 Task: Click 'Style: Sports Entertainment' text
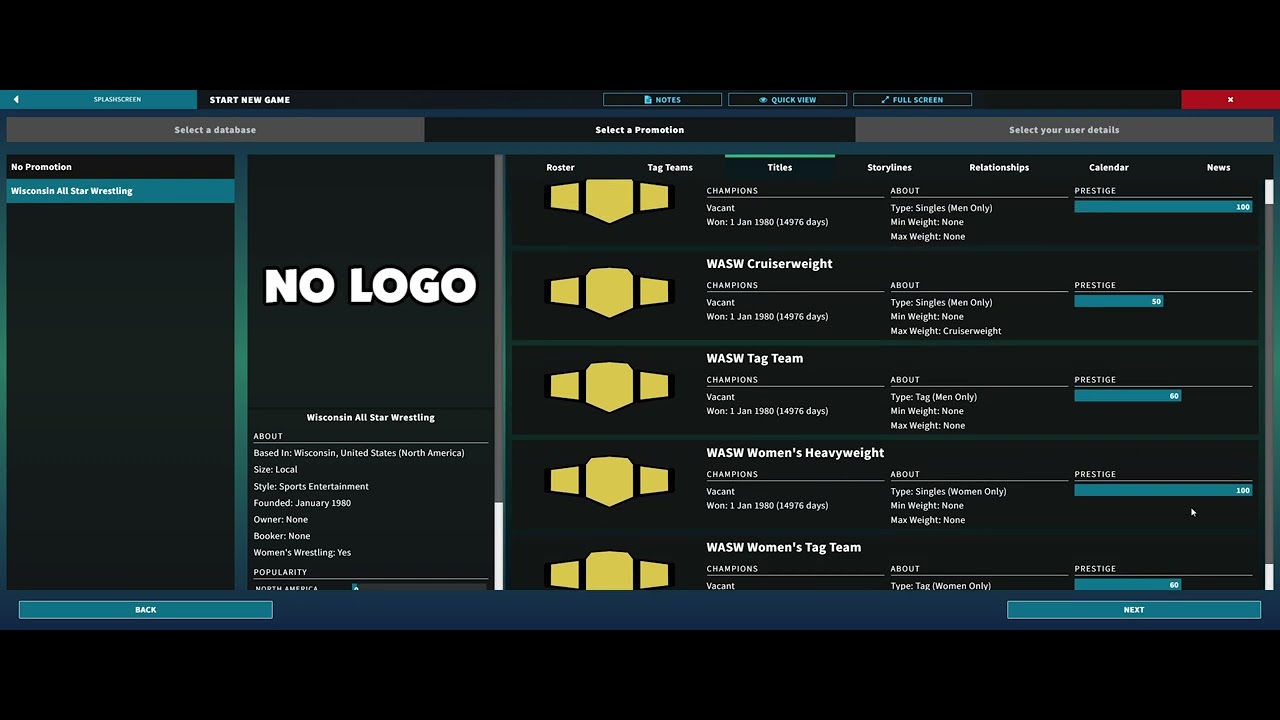(311, 486)
